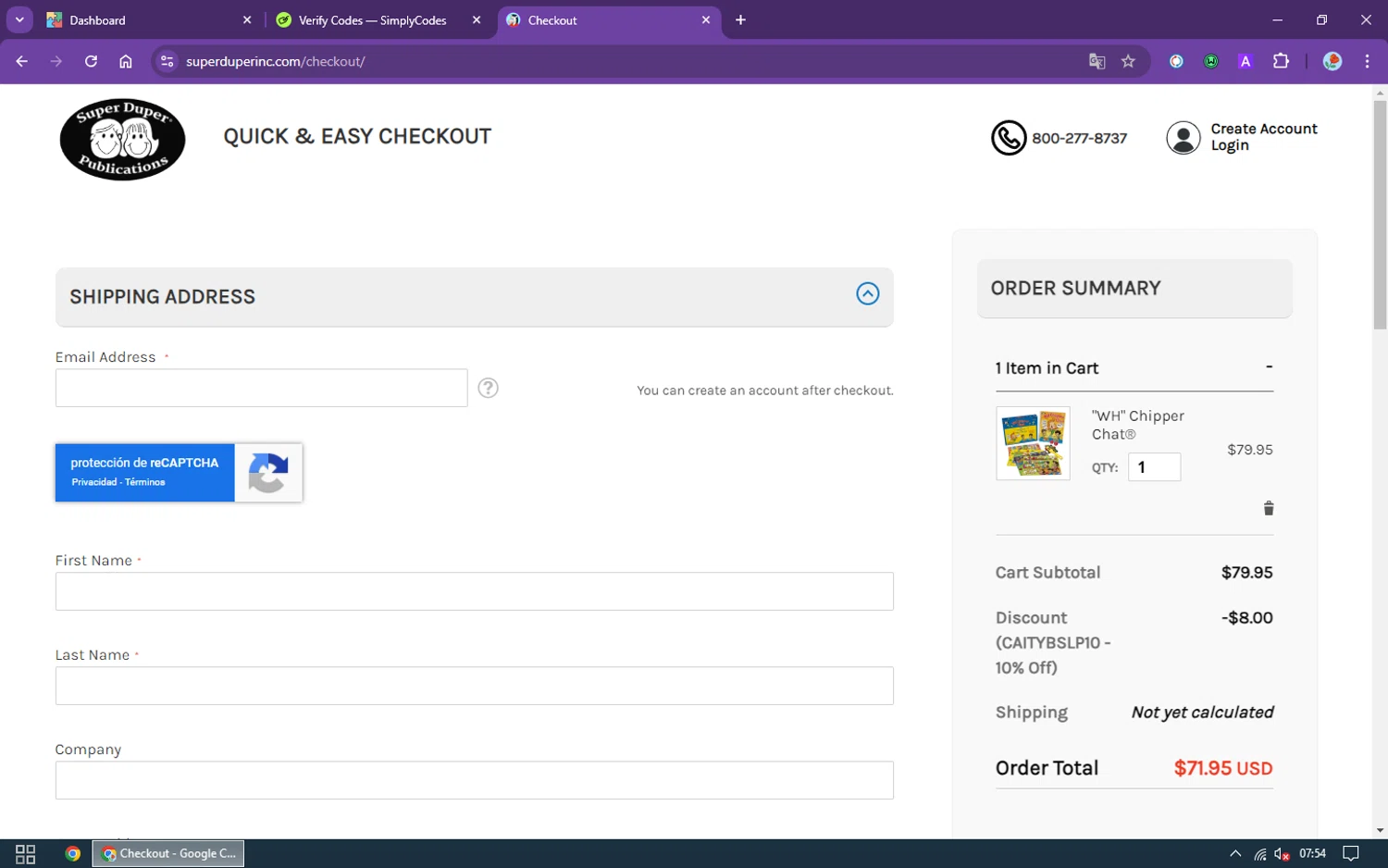This screenshot has height=868, width=1388.
Task: Delete "WH" Chipper Chat with trash icon
Action: click(1269, 508)
